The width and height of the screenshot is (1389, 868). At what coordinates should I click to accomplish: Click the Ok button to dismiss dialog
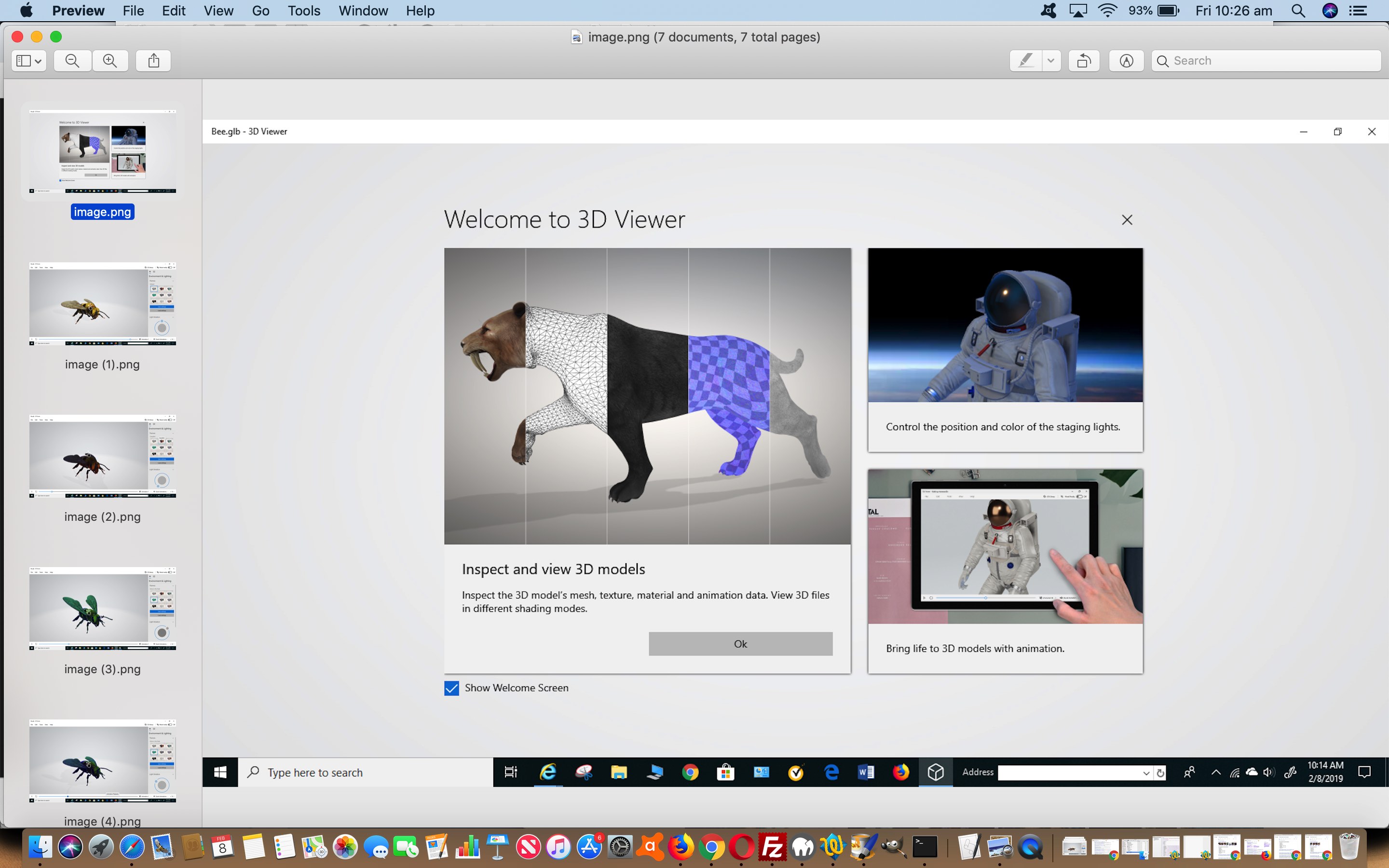(740, 643)
